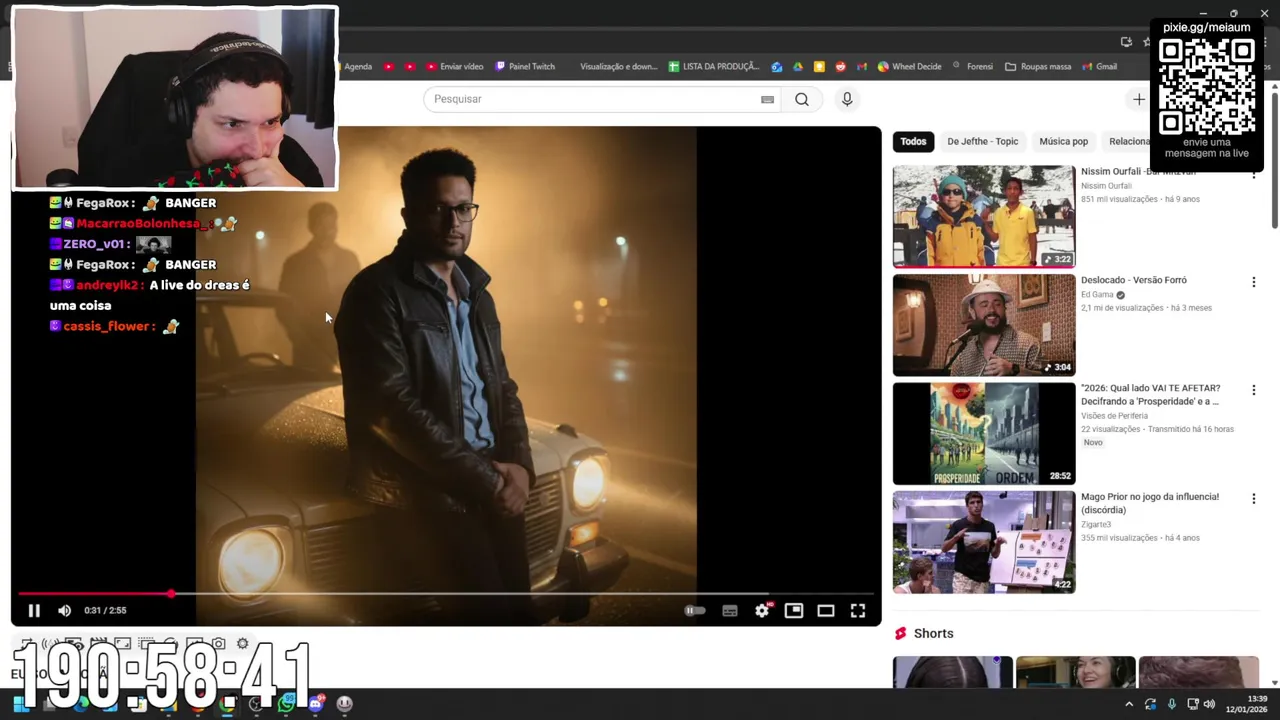This screenshot has height=720, width=1280.
Task: Open the on-screen keyboard icon in the search box
Action: pyautogui.click(x=767, y=99)
